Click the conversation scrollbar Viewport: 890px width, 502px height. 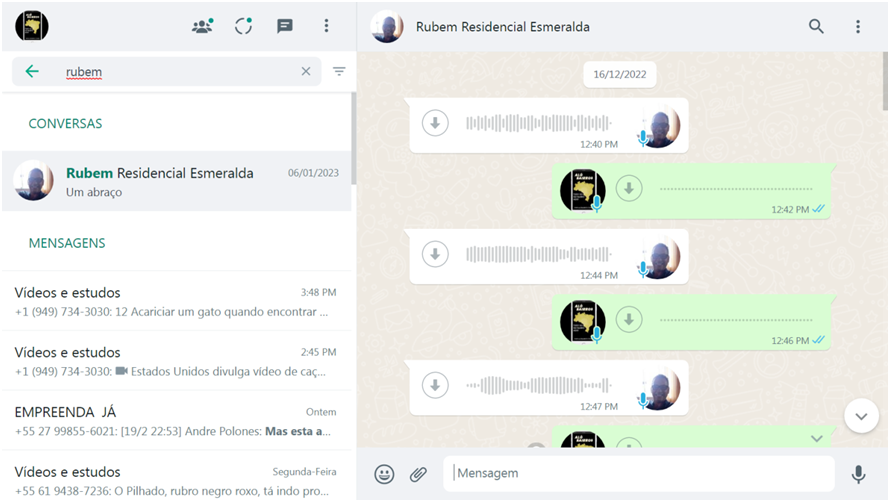click(x=885, y=81)
